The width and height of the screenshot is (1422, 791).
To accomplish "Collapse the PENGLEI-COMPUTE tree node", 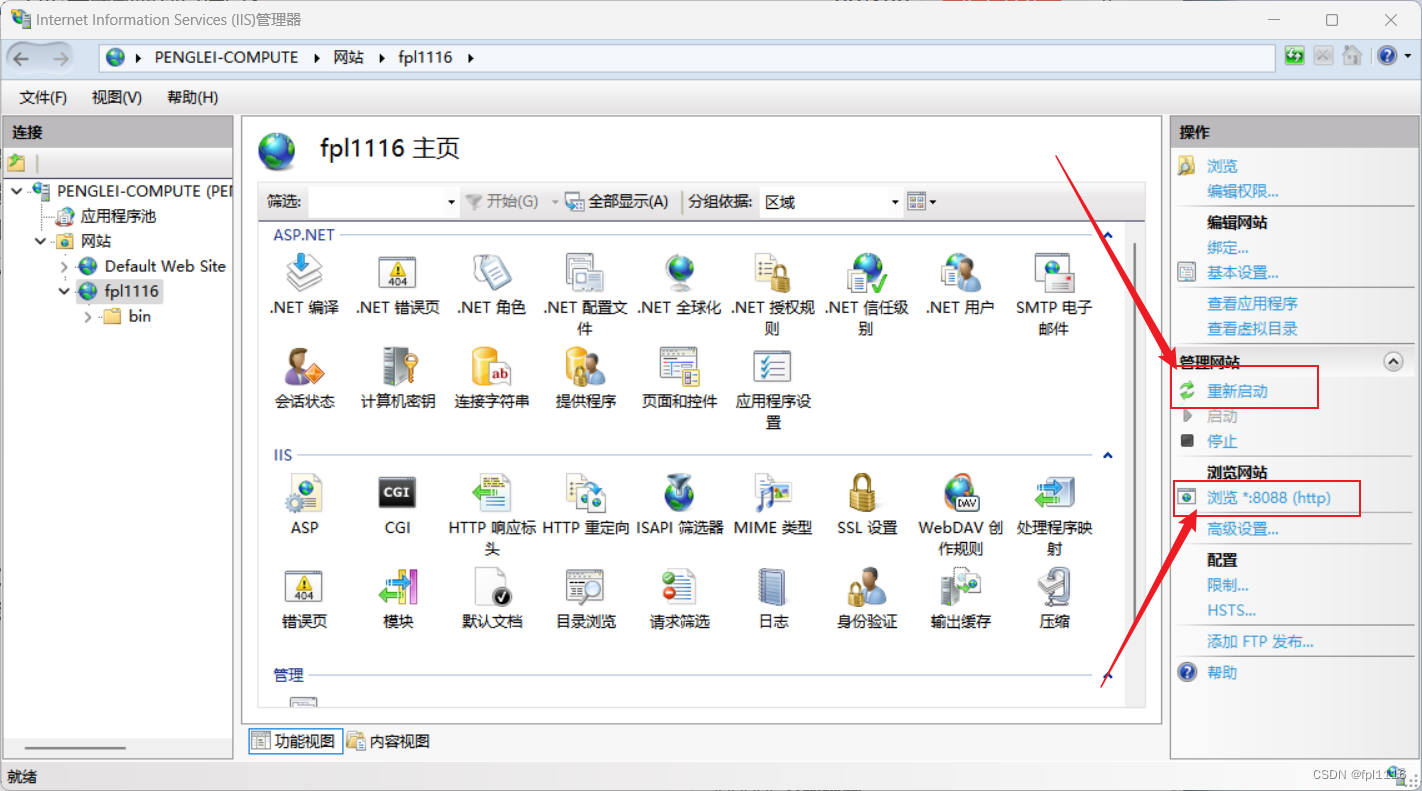I will tap(17, 191).
